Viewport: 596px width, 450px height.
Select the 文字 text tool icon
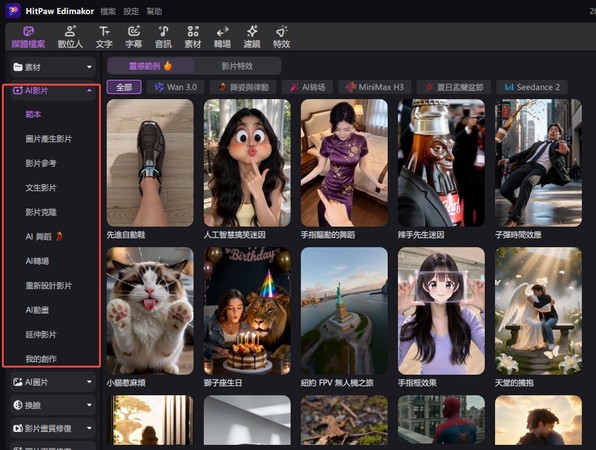[104, 37]
